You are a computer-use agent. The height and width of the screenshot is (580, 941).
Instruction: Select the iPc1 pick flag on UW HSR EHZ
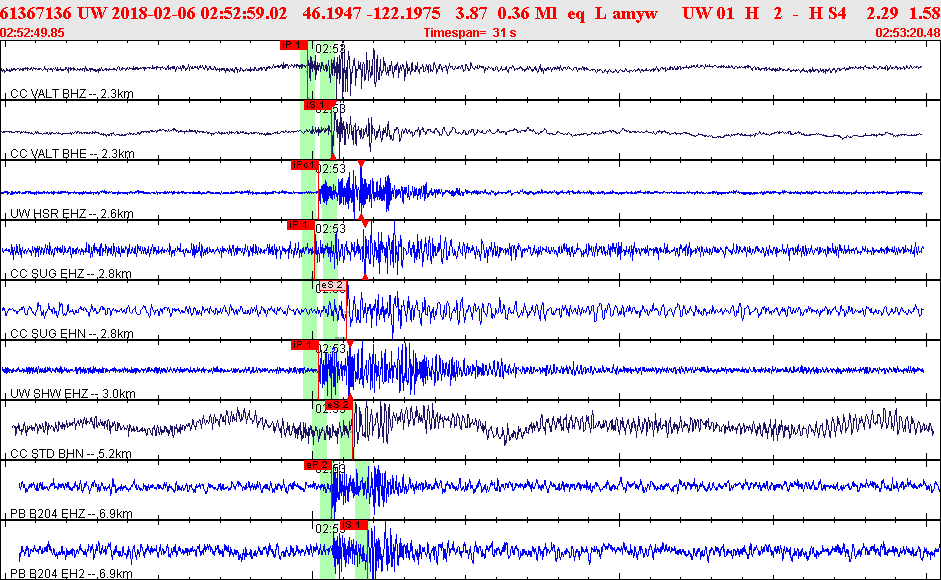(x=305, y=165)
